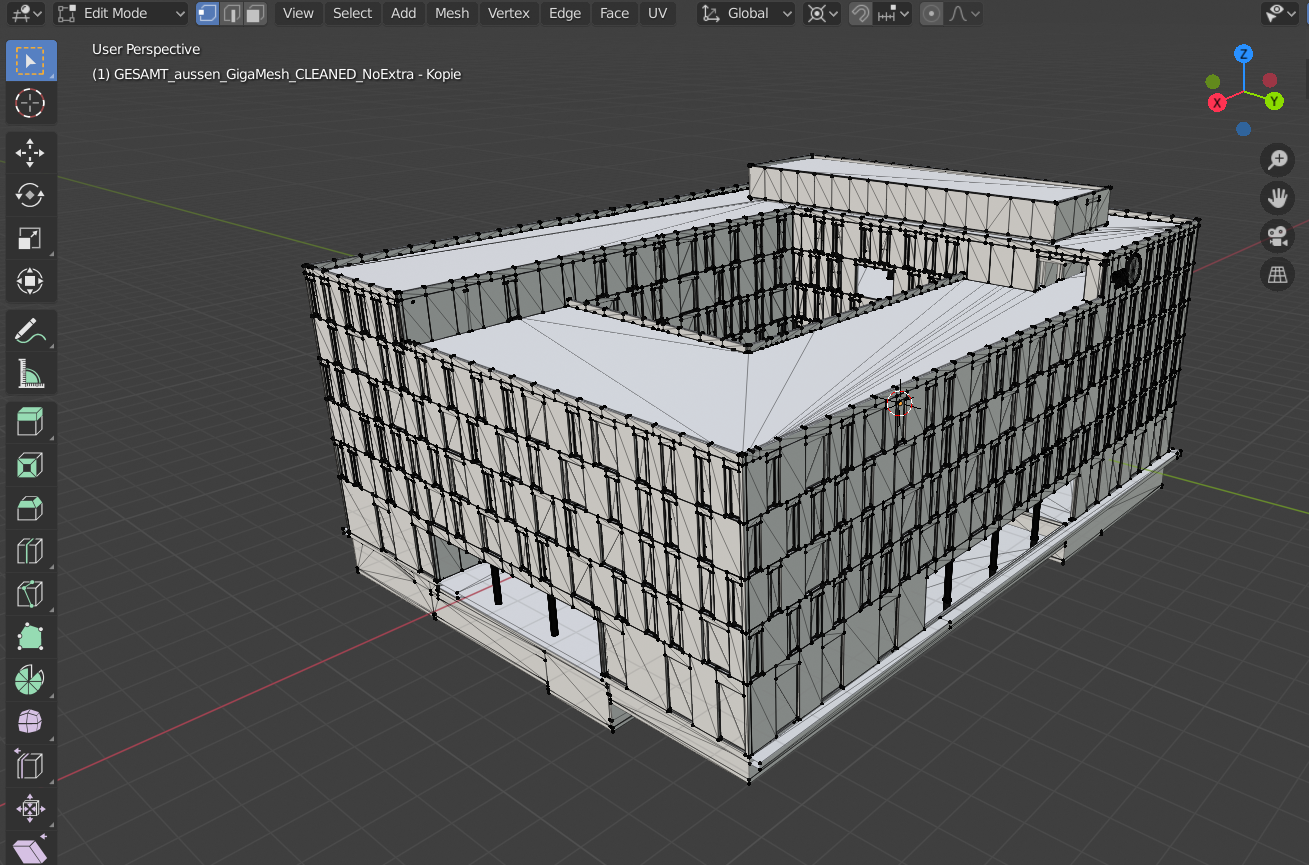Viewport: 1309px width, 865px height.
Task: Open viewport object visibility eye dropdown
Action: tap(1283, 13)
